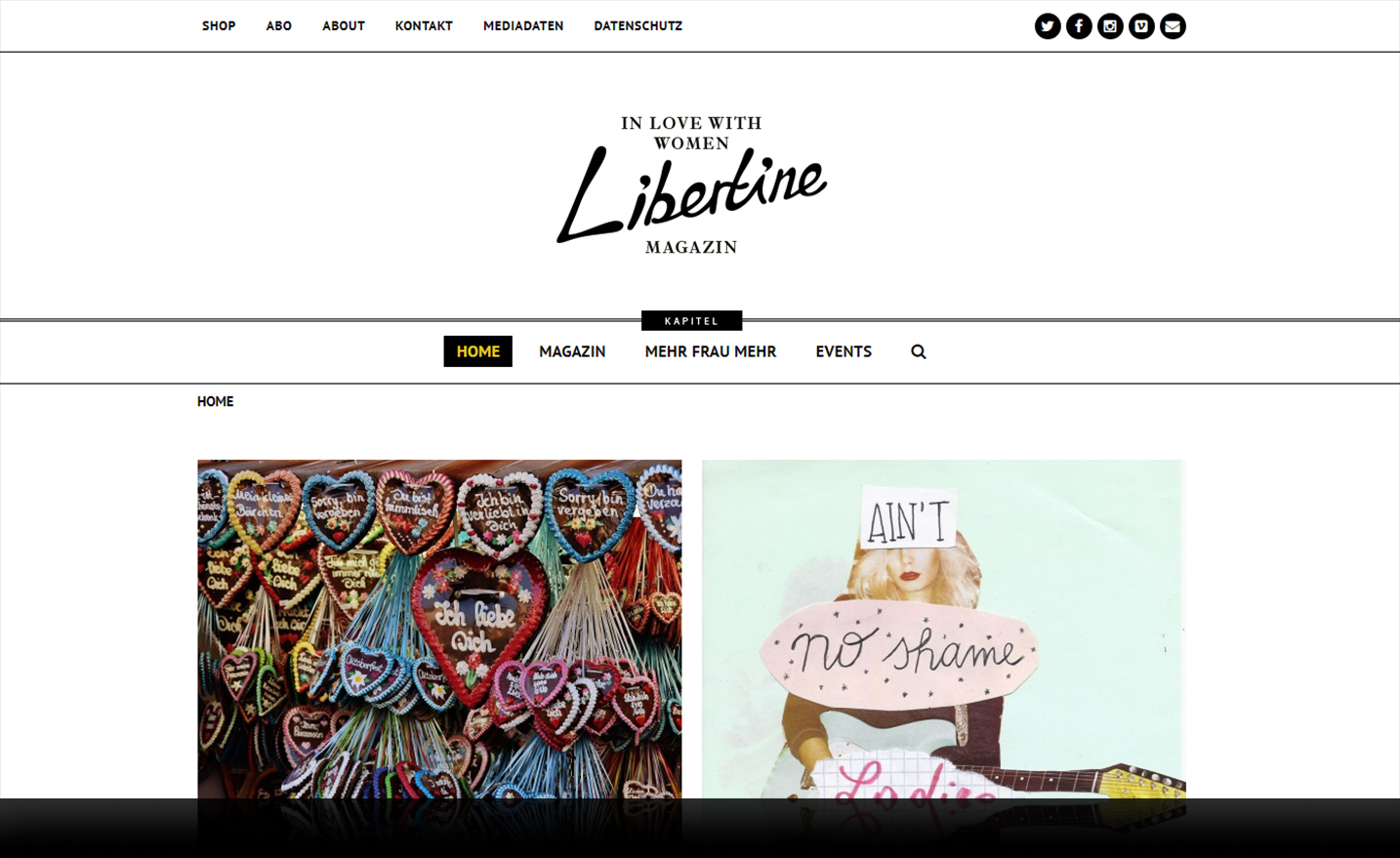This screenshot has height=858, width=1400.
Task: Open the Ain't no shame collage article
Action: click(943, 630)
